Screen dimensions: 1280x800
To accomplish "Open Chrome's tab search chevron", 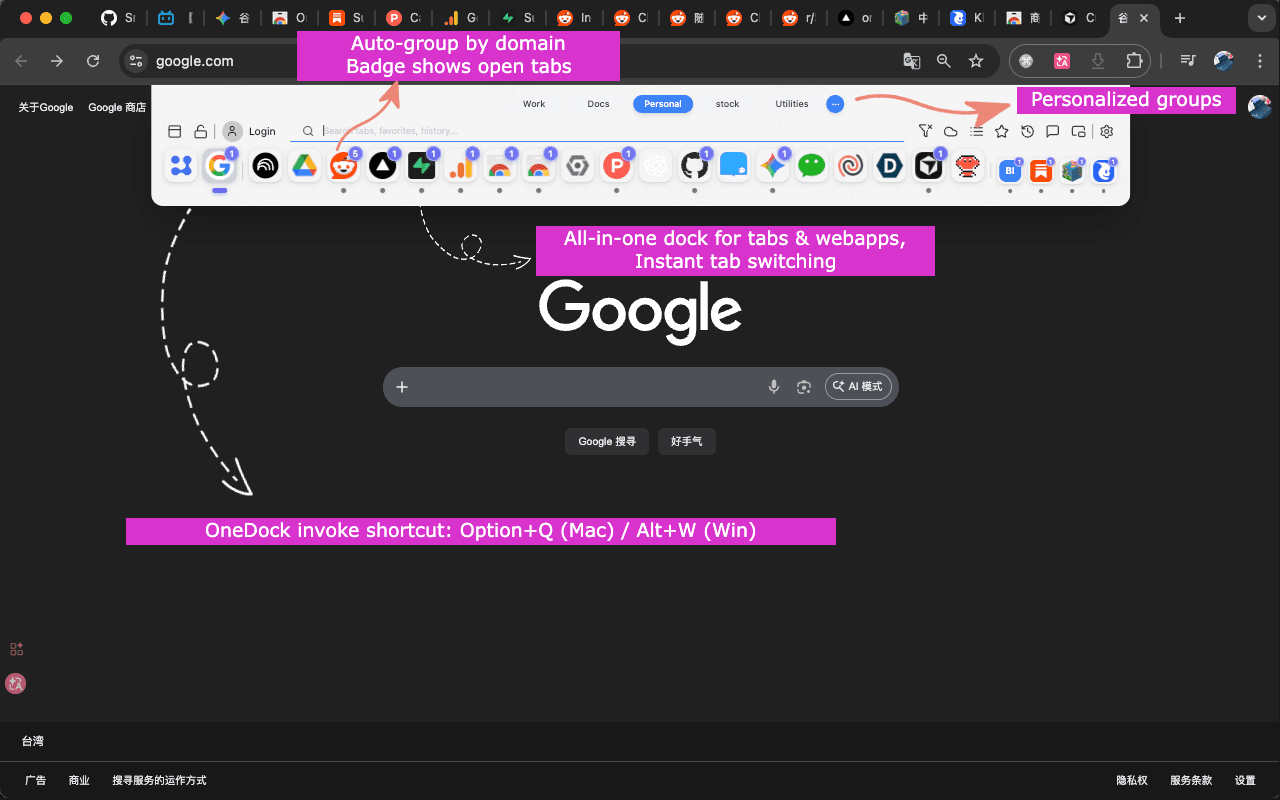I will tap(1261, 18).
